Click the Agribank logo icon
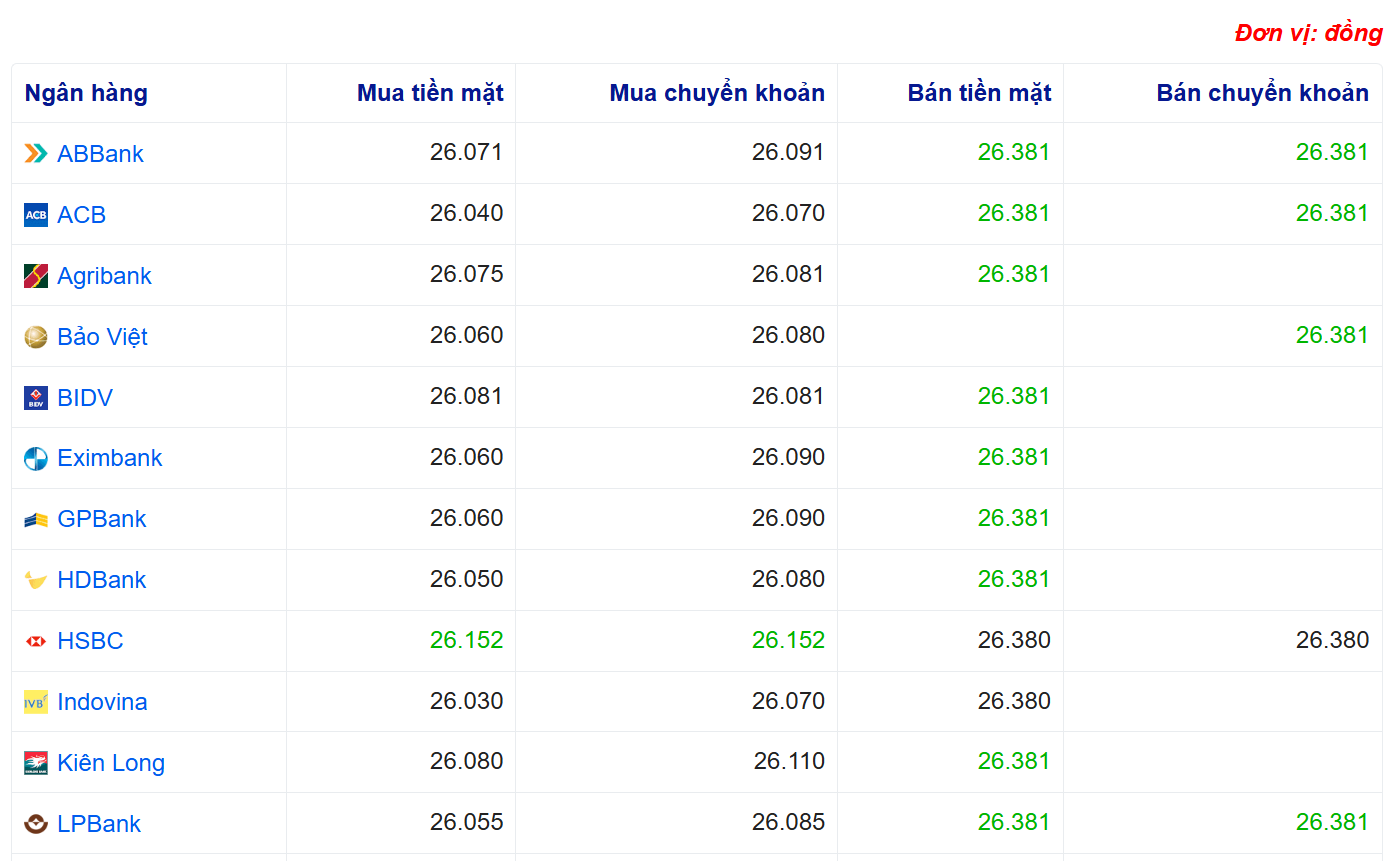The width and height of the screenshot is (1397, 861). point(36,276)
